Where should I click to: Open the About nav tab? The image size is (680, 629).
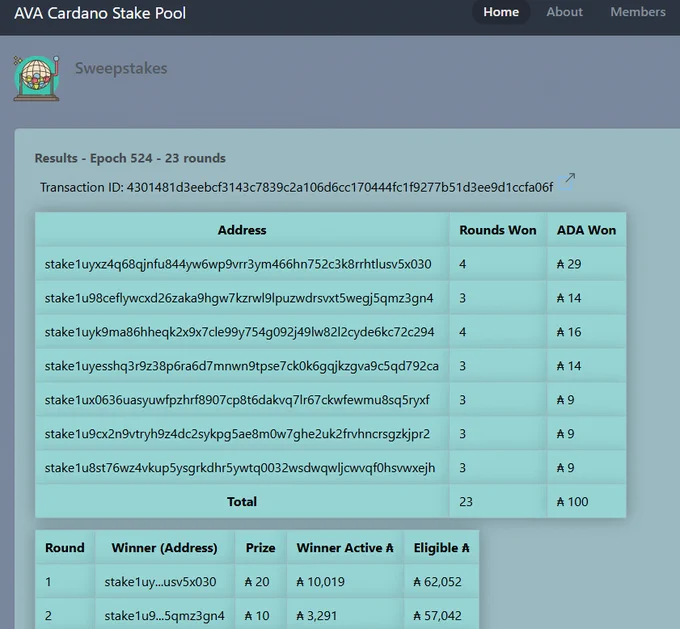(x=564, y=12)
